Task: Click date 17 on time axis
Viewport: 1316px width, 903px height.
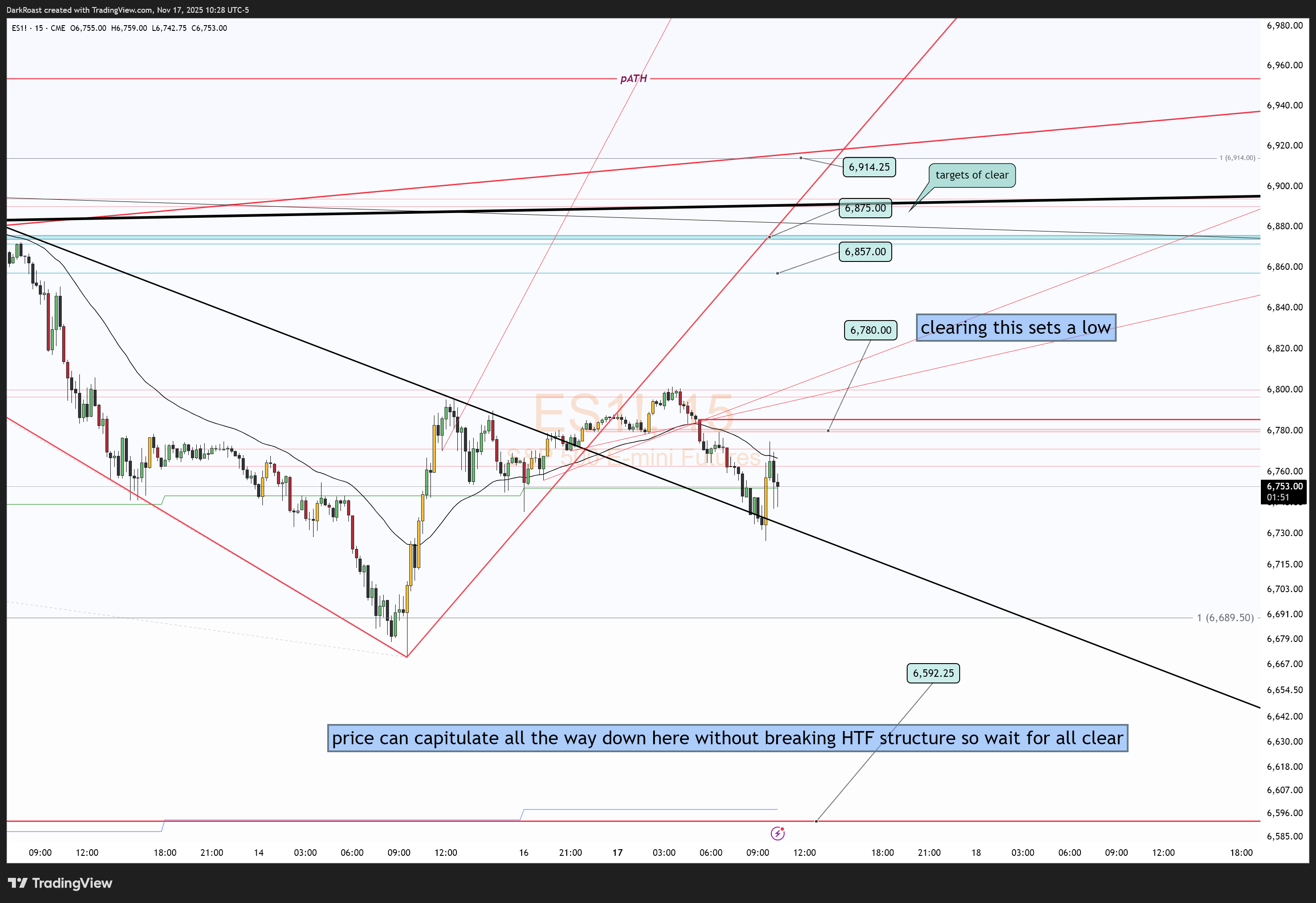Action: pyautogui.click(x=617, y=852)
